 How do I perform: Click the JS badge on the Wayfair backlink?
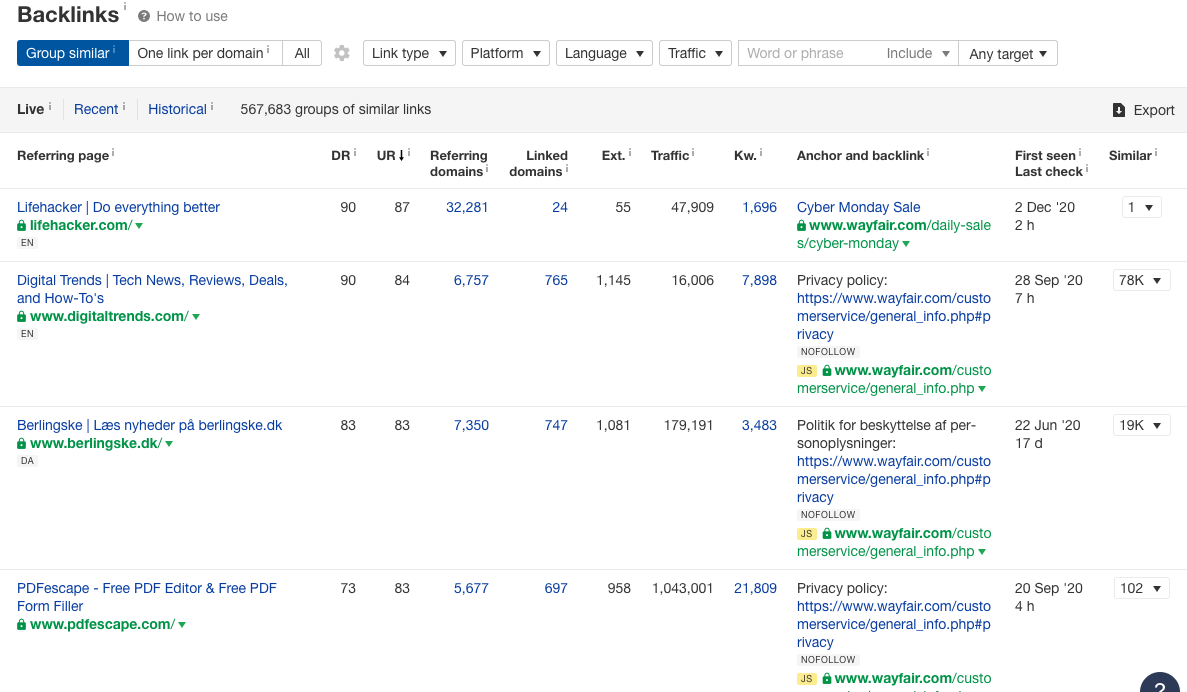pyautogui.click(x=806, y=370)
